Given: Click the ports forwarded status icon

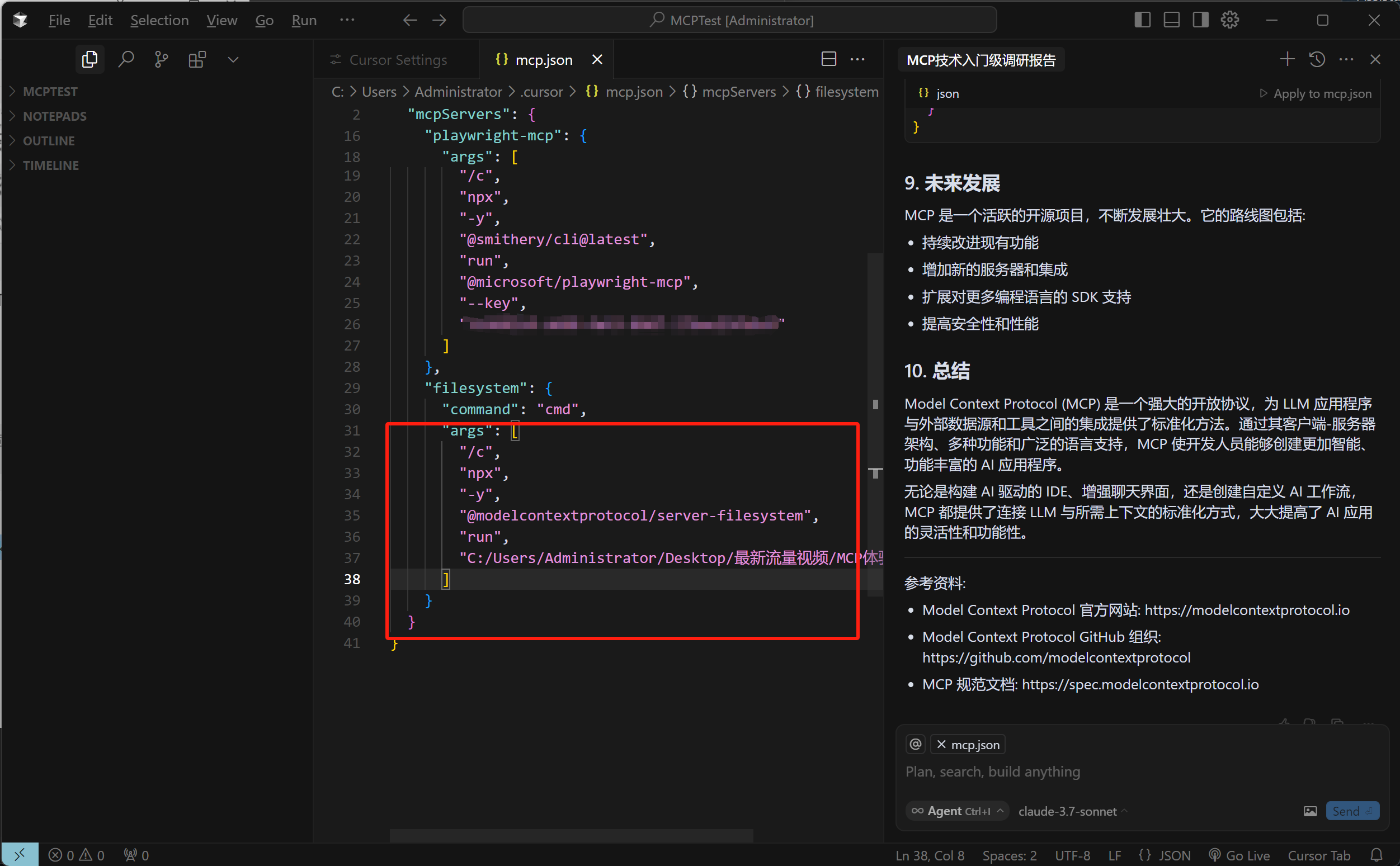Looking at the screenshot, I should pos(136,855).
